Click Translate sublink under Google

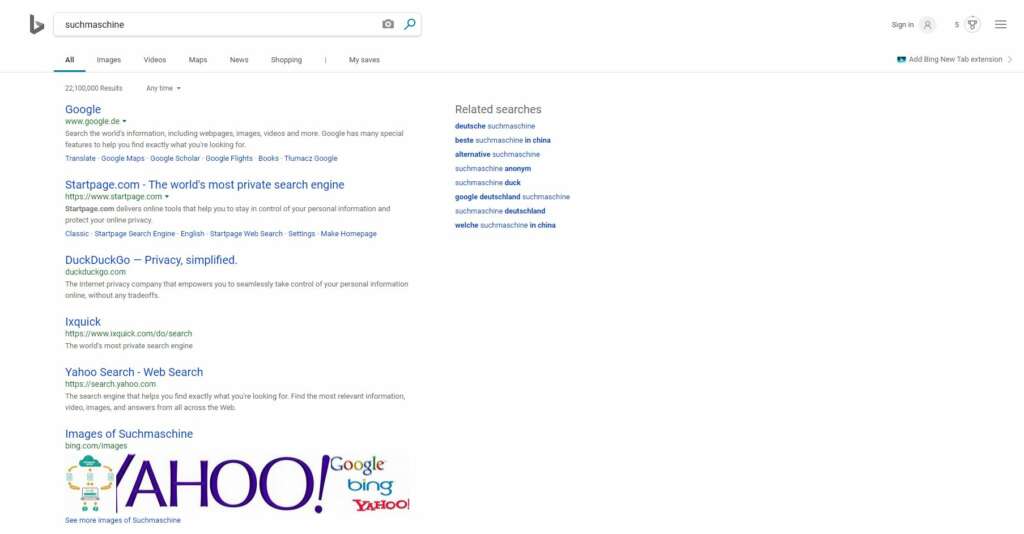pos(80,158)
